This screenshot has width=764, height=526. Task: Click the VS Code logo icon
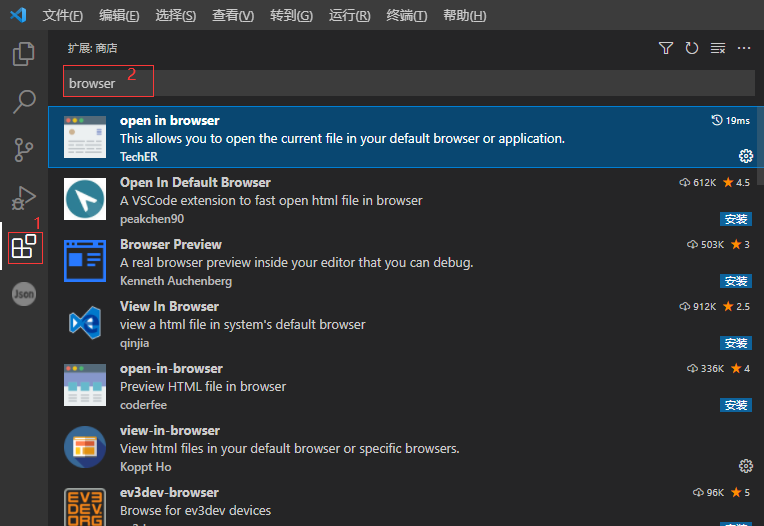coord(18,15)
